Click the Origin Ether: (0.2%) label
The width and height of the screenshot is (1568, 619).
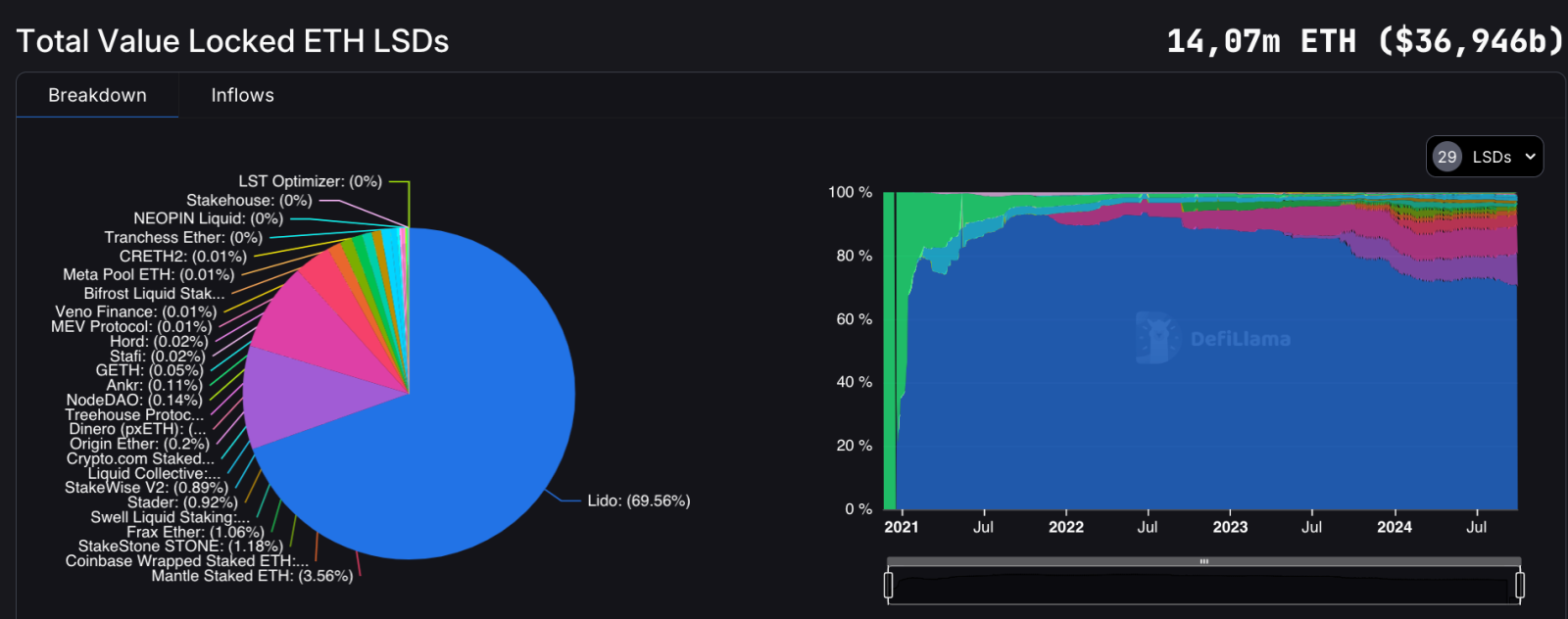139,444
